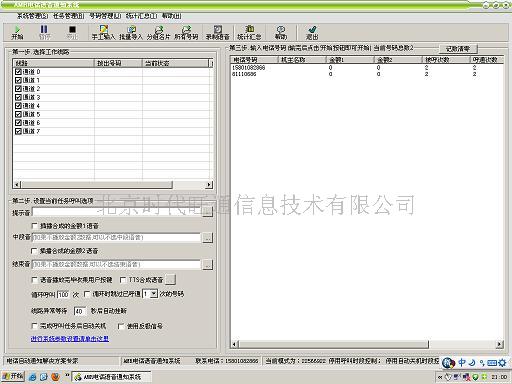Screen dimensions: 512x384
Task: Click ABS电话语音通知系统 taskbar button
Action: coord(111,377)
